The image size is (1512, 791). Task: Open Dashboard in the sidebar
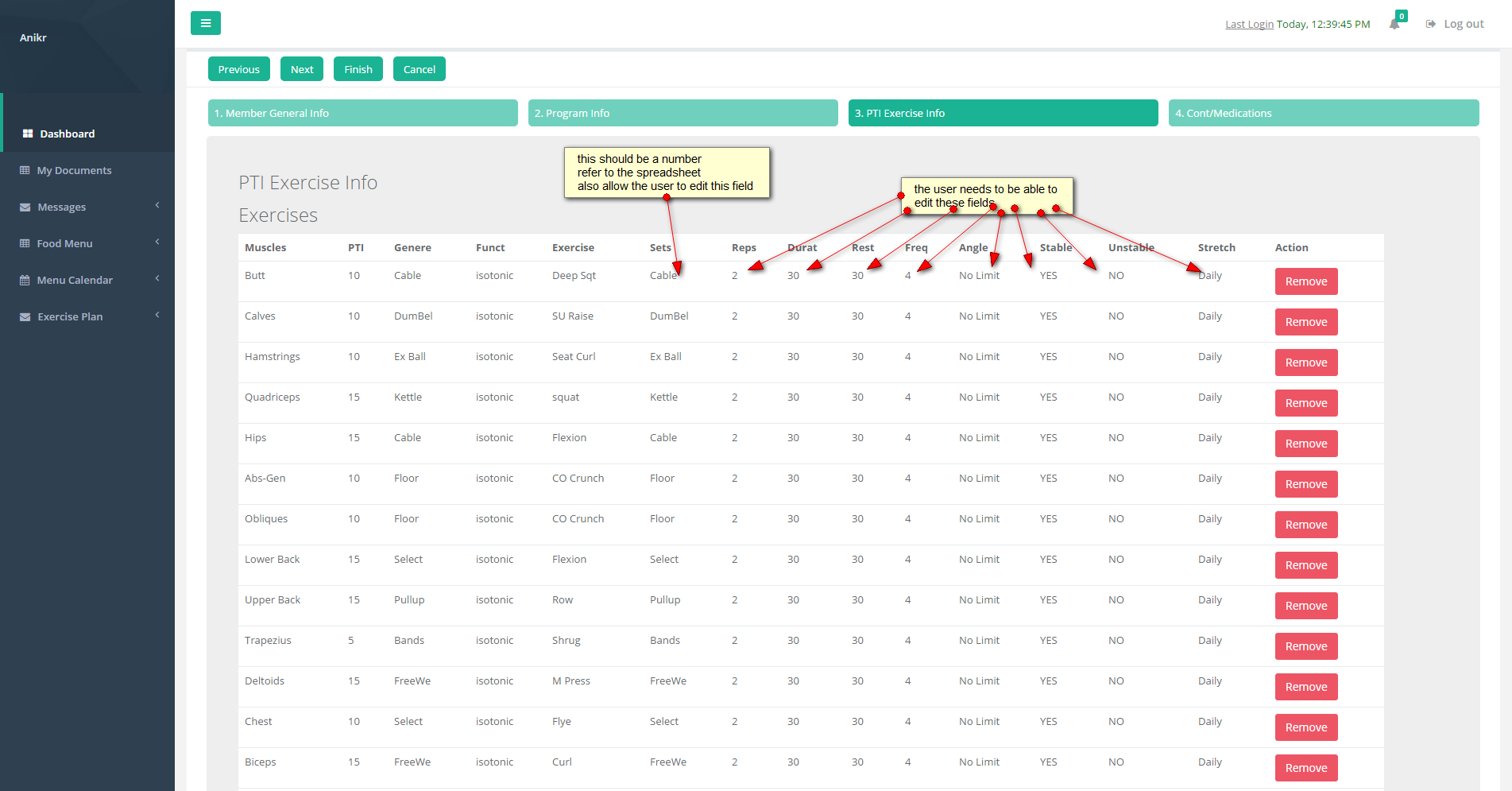(87, 134)
